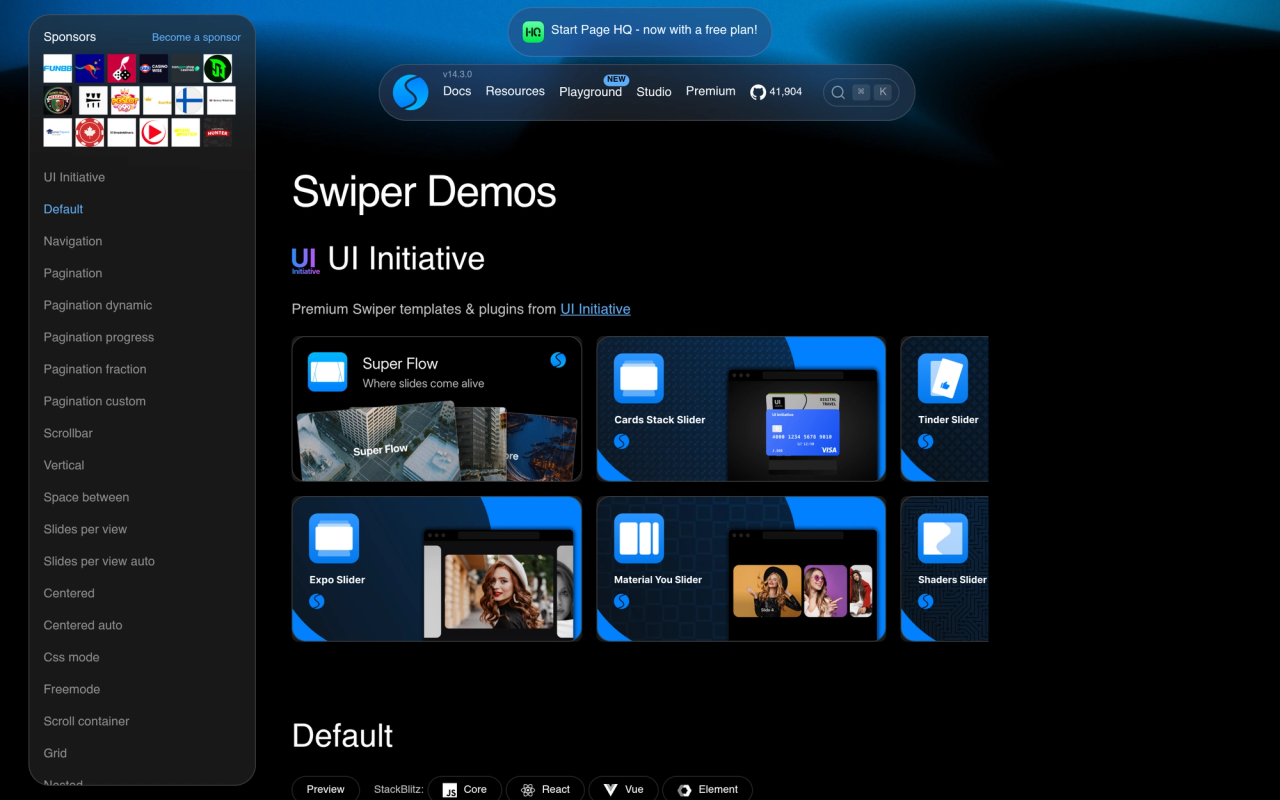Viewport: 1280px width, 800px height.
Task: Open the Super Flow template card
Action: [437, 409]
